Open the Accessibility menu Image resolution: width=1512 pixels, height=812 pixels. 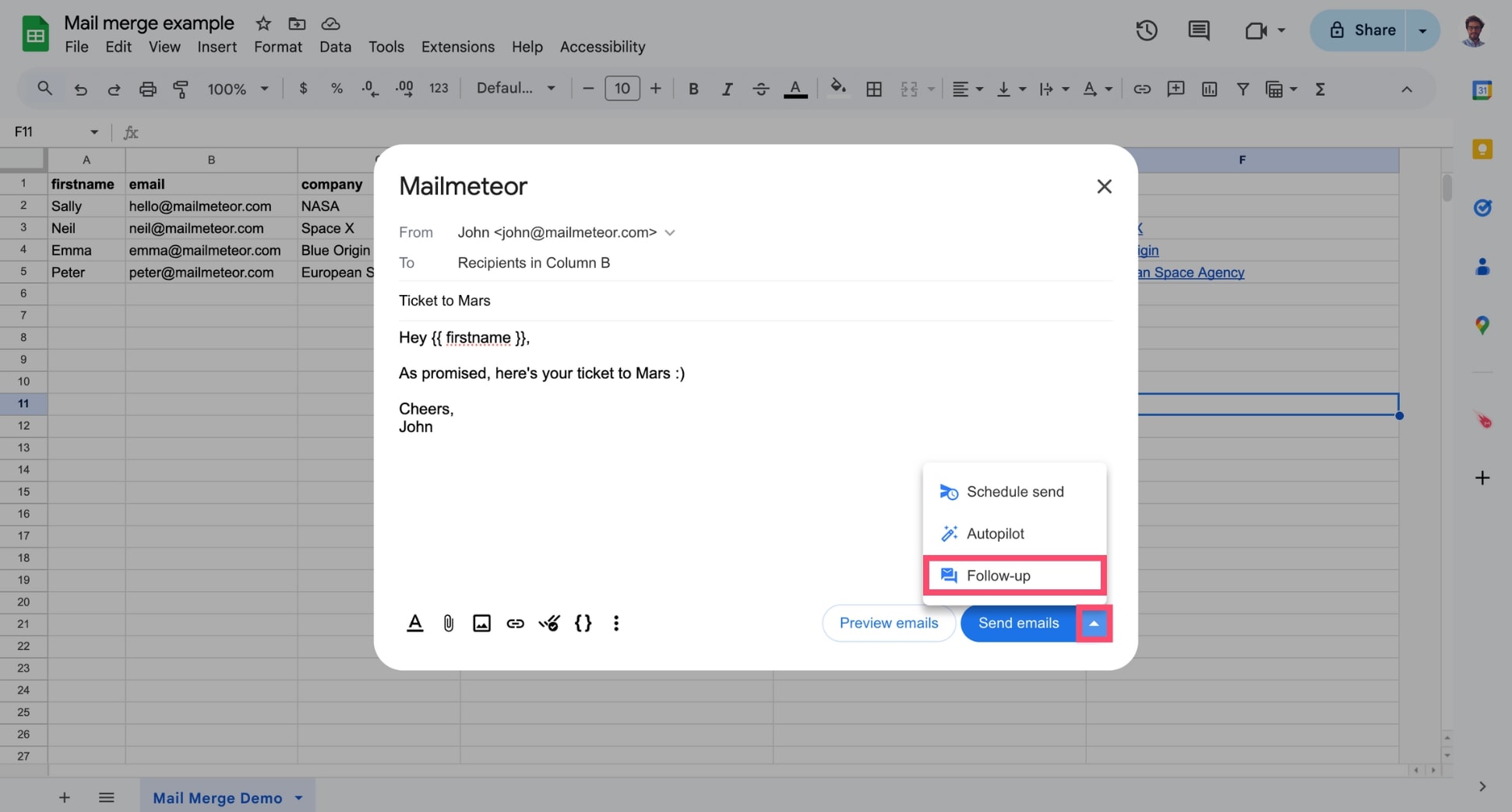click(602, 47)
